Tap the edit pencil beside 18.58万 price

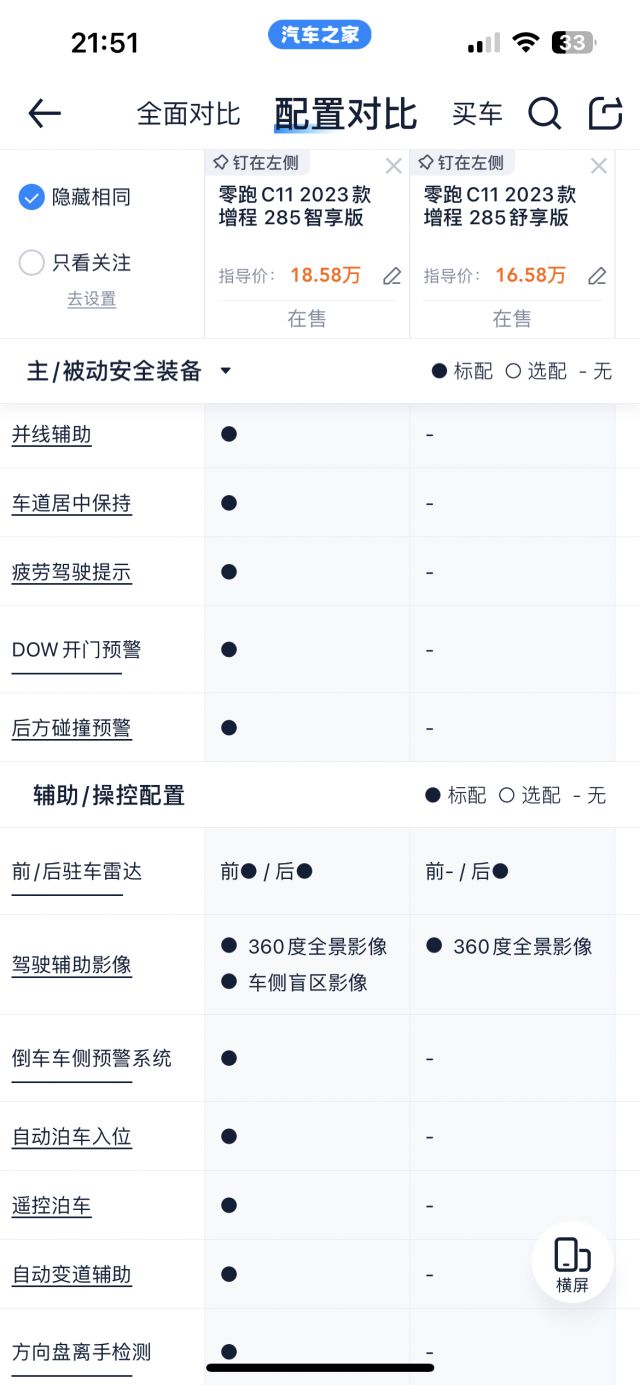click(391, 277)
